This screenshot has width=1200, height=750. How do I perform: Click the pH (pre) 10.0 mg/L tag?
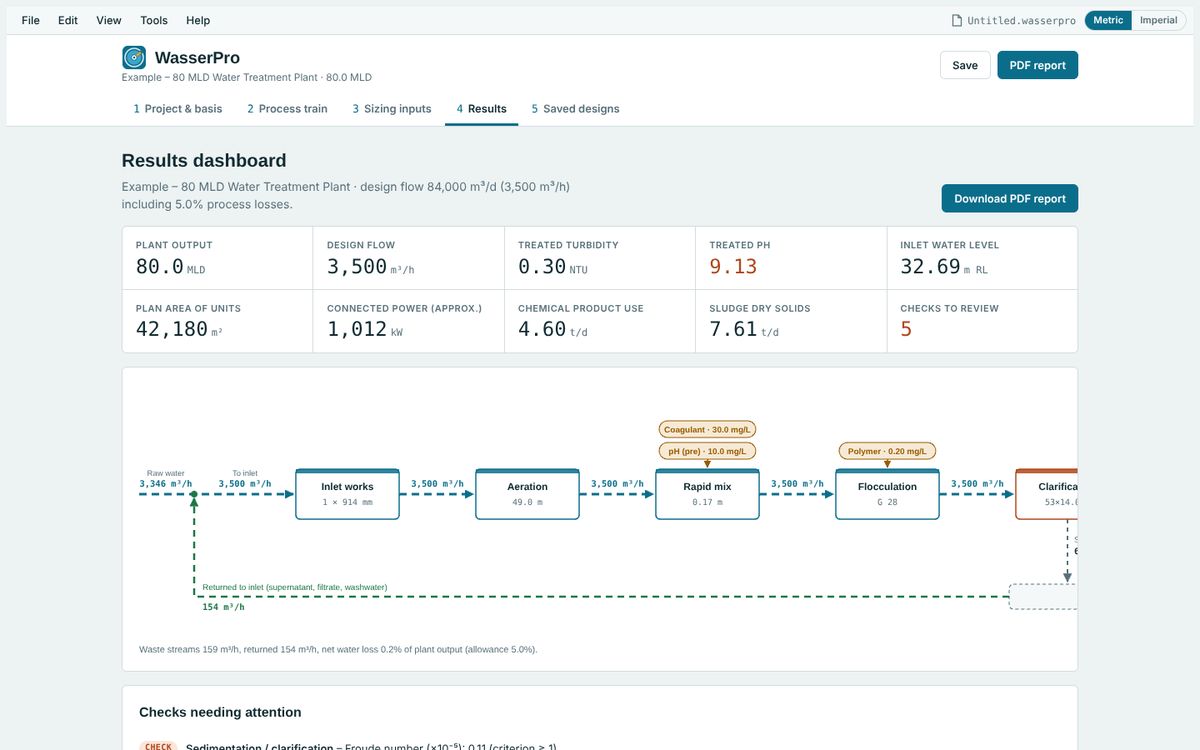[x=707, y=451]
